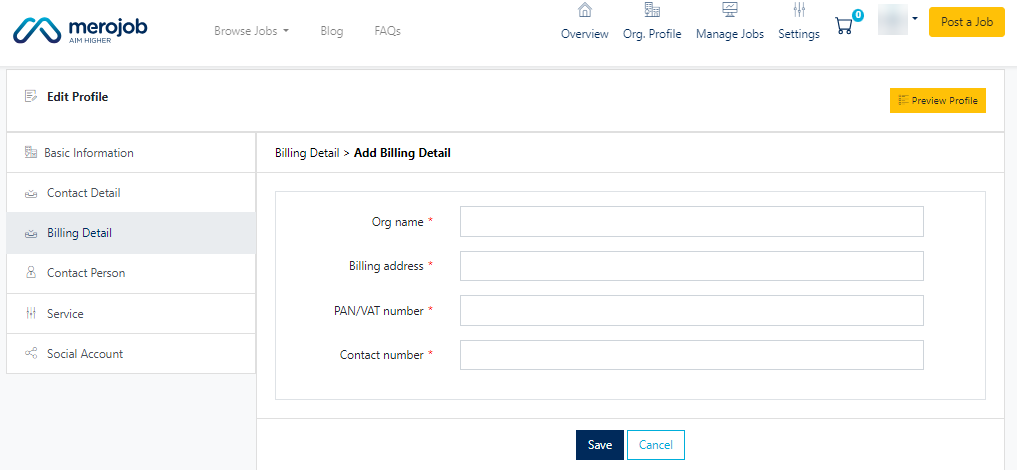Focus the Org name input field
Image resolution: width=1017 pixels, height=470 pixels.
point(691,222)
